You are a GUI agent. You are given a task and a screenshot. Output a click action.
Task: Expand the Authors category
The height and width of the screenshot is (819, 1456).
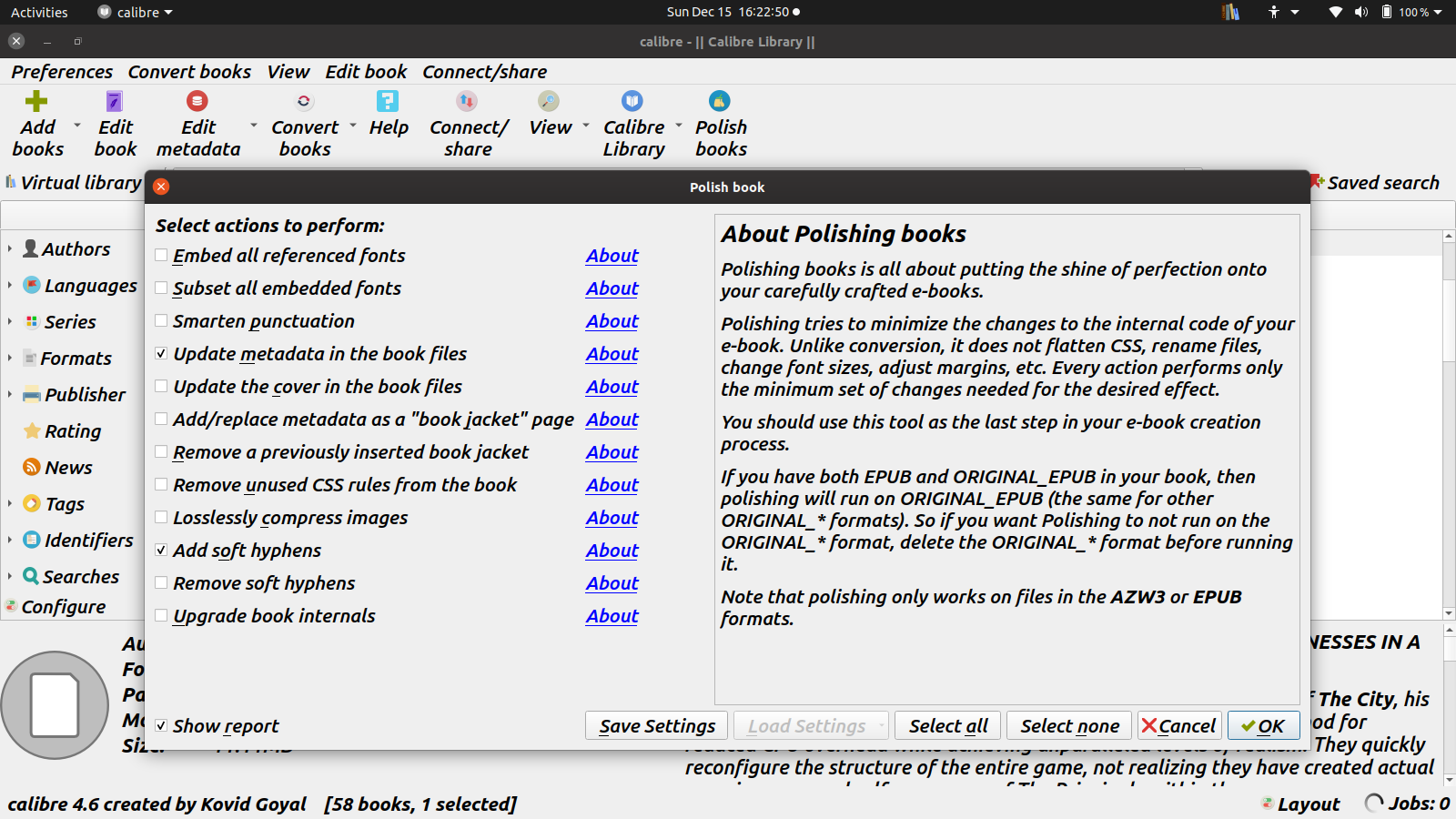(10, 248)
